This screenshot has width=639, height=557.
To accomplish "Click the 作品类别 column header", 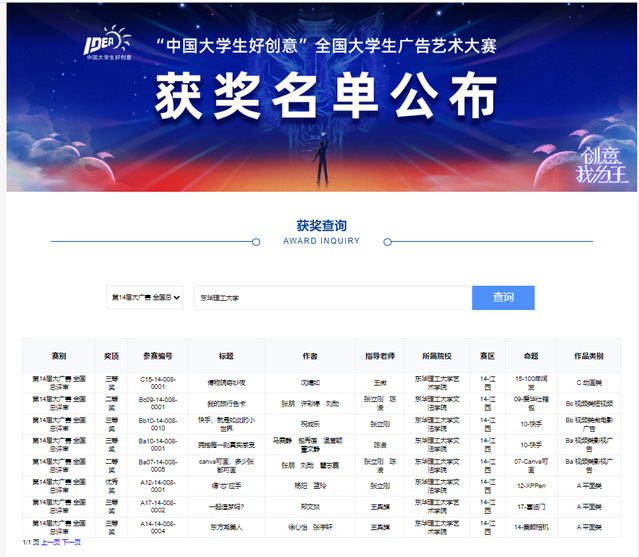I will click(x=589, y=356).
